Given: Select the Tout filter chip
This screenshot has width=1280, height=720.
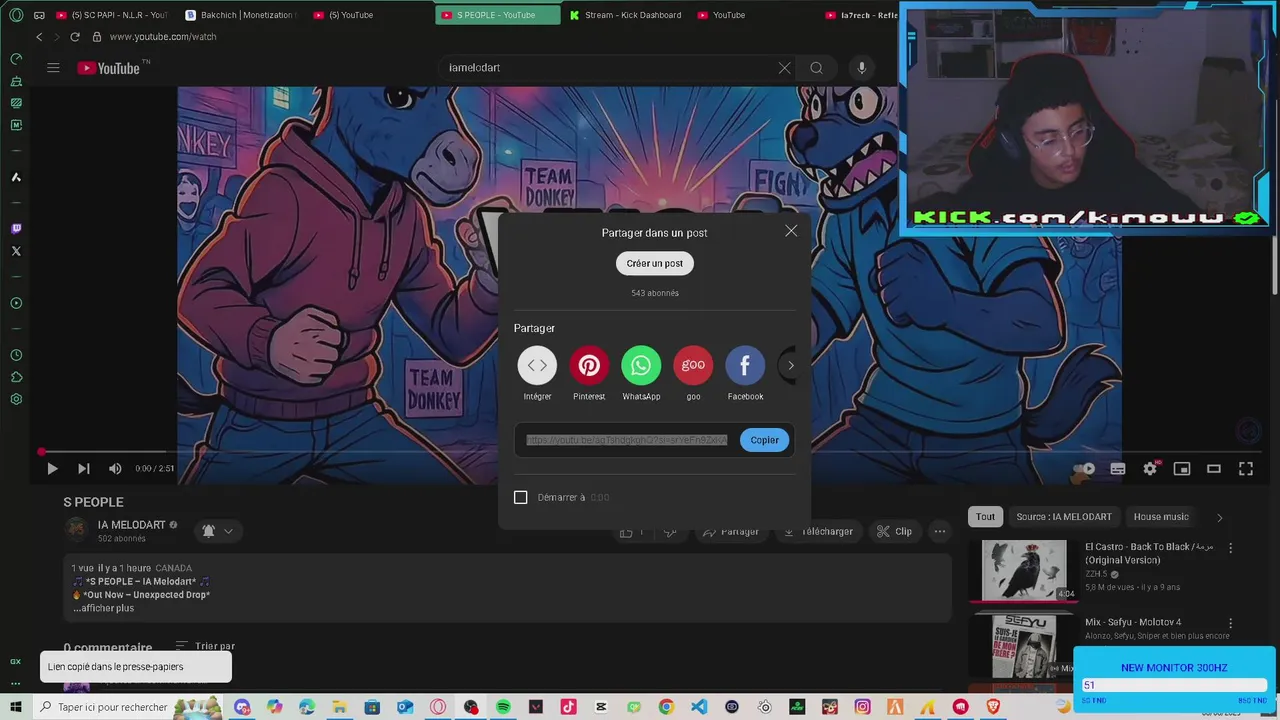Looking at the screenshot, I should click(x=986, y=517).
